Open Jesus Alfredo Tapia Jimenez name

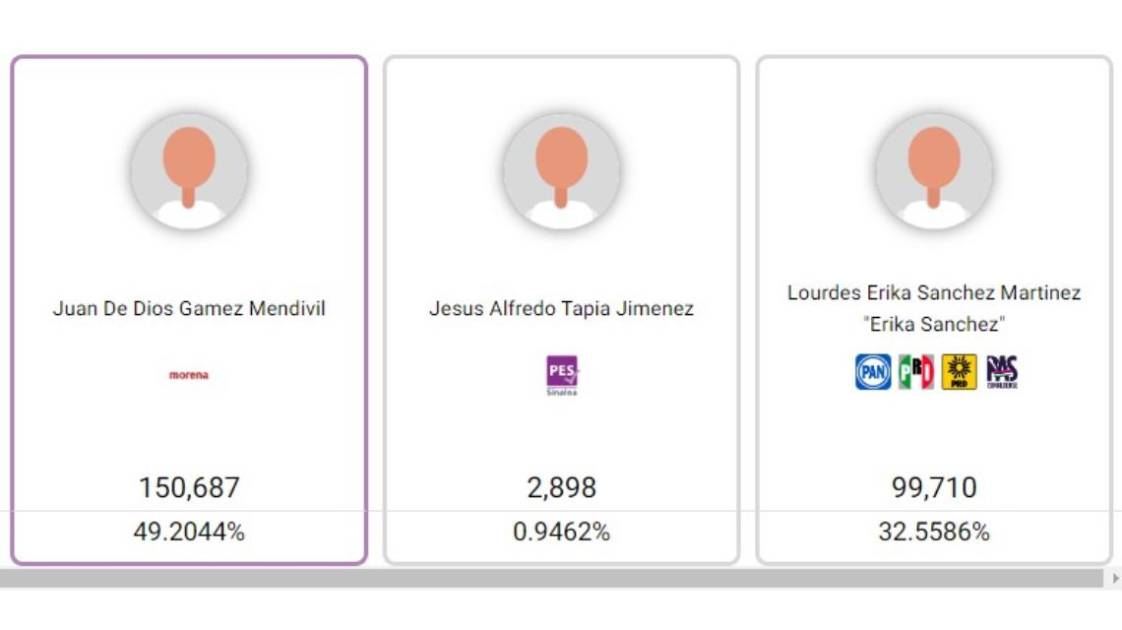561,309
